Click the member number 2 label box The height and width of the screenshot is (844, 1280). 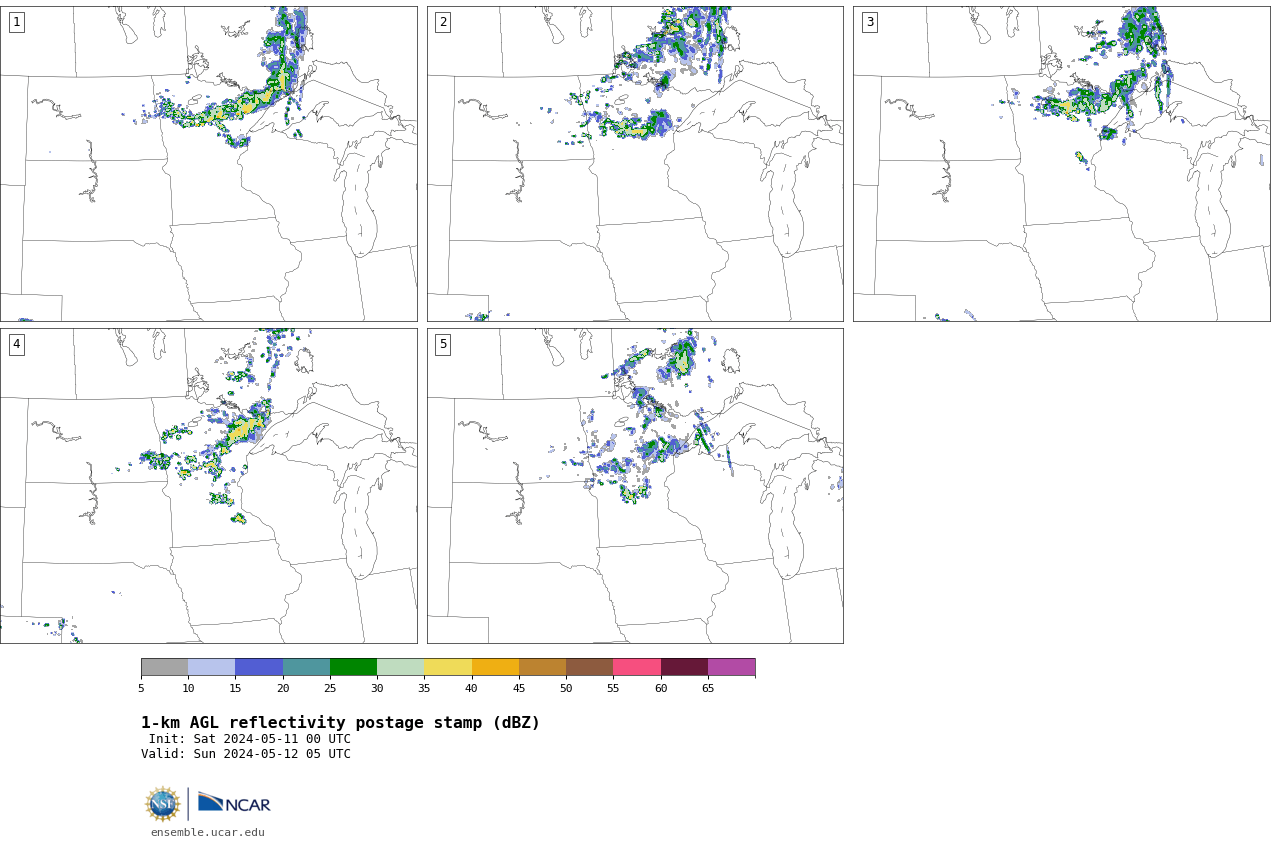pyautogui.click(x=443, y=22)
